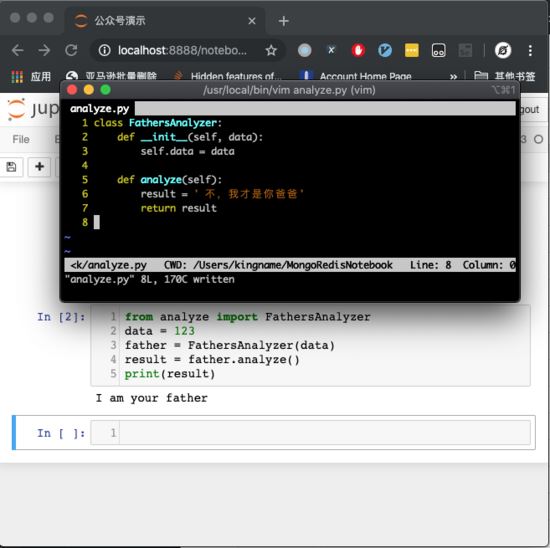Save the notebook with the floppy disk icon
550x548 pixels.
11,167
